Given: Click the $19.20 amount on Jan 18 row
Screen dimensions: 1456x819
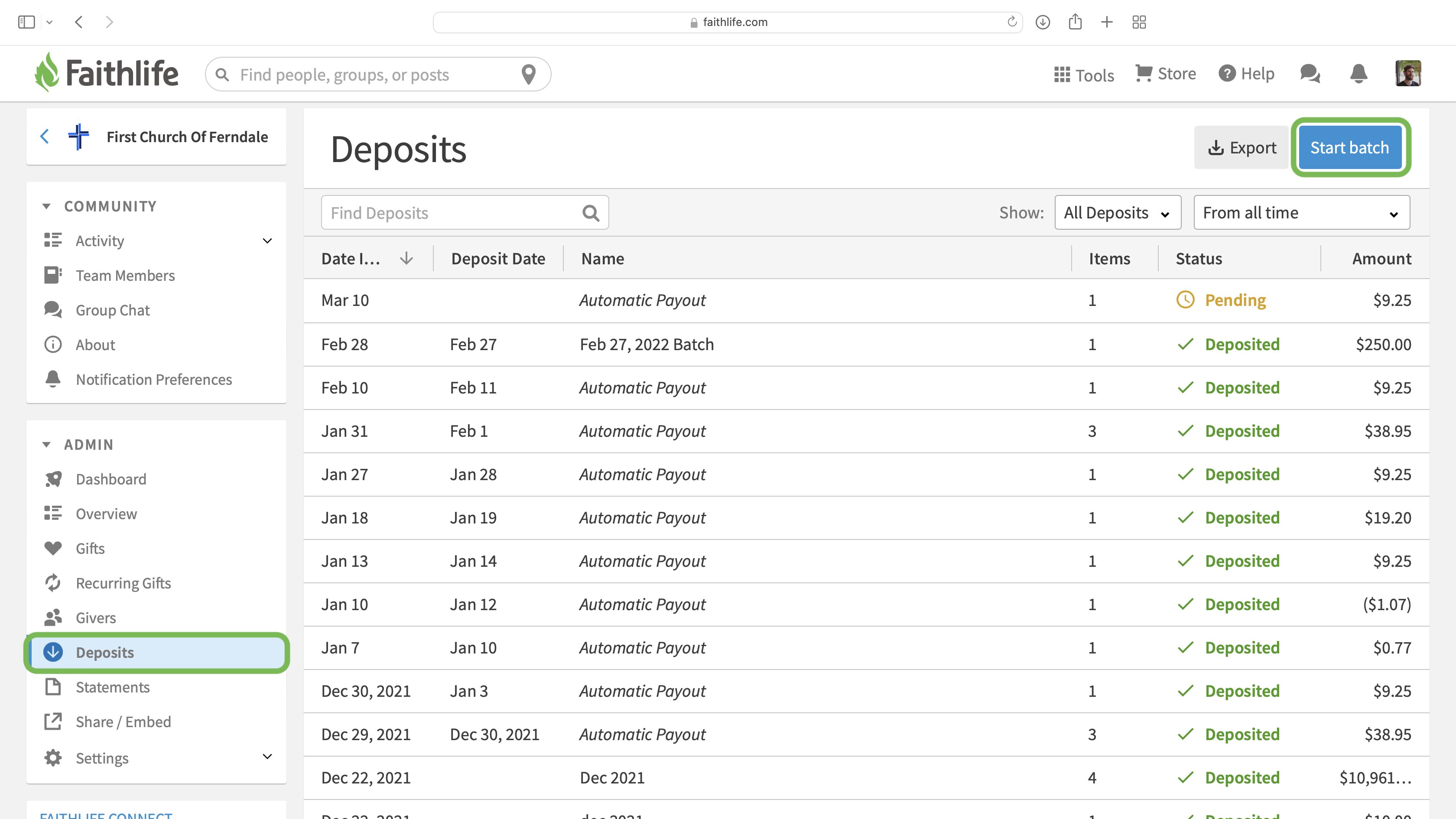Looking at the screenshot, I should pyautogui.click(x=1388, y=518).
